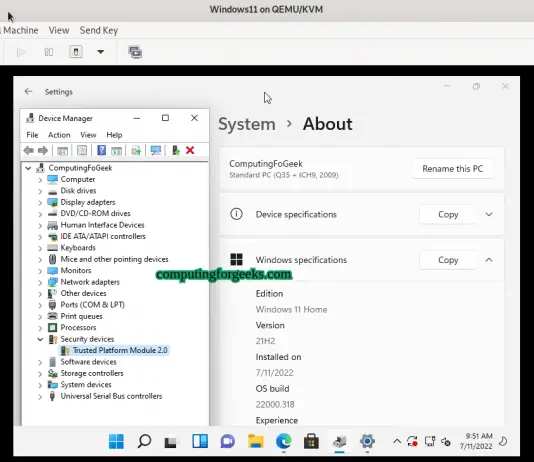
Task: Select Ports (COM & LPT) item
Action: coord(92,304)
